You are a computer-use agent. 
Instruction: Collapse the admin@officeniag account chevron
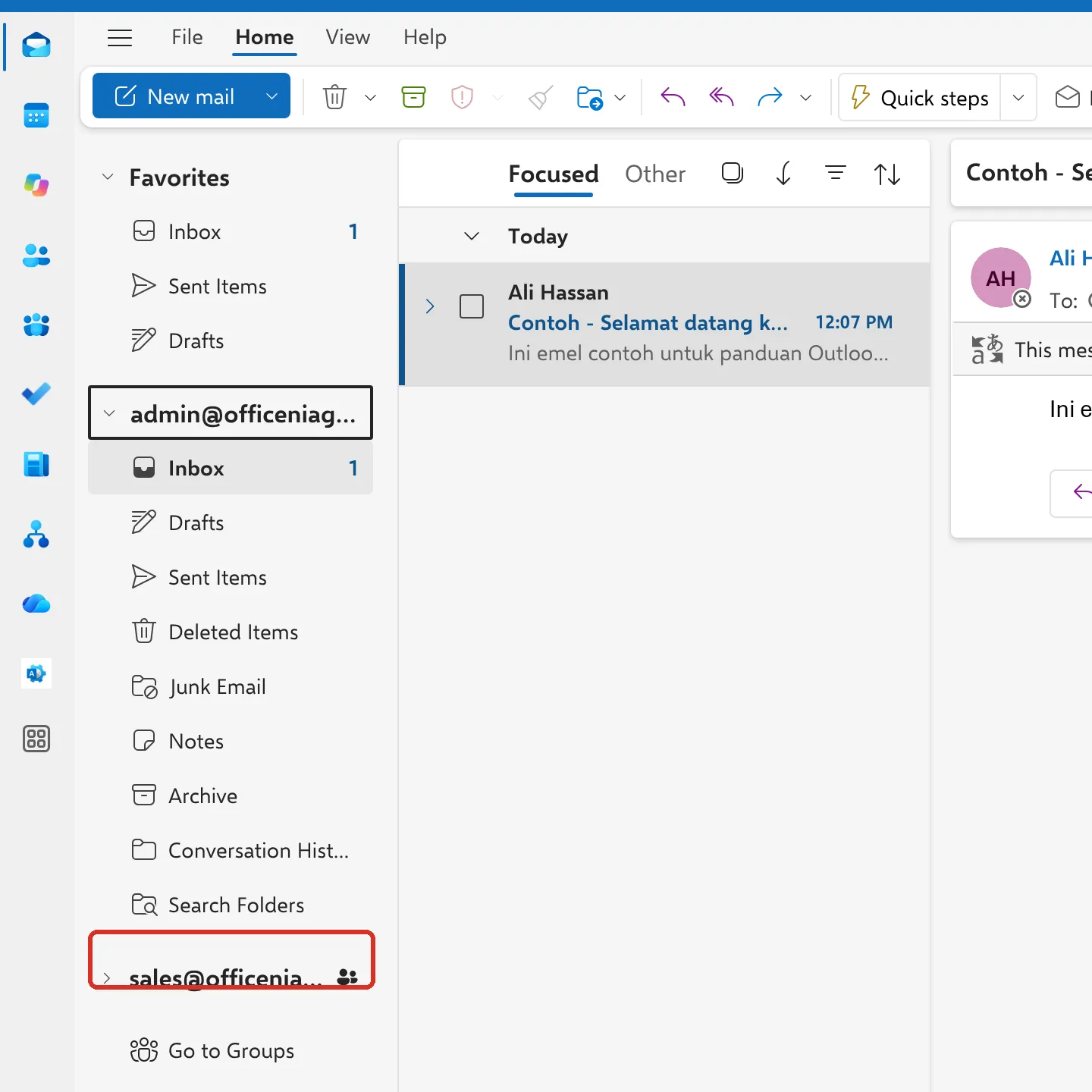109,413
